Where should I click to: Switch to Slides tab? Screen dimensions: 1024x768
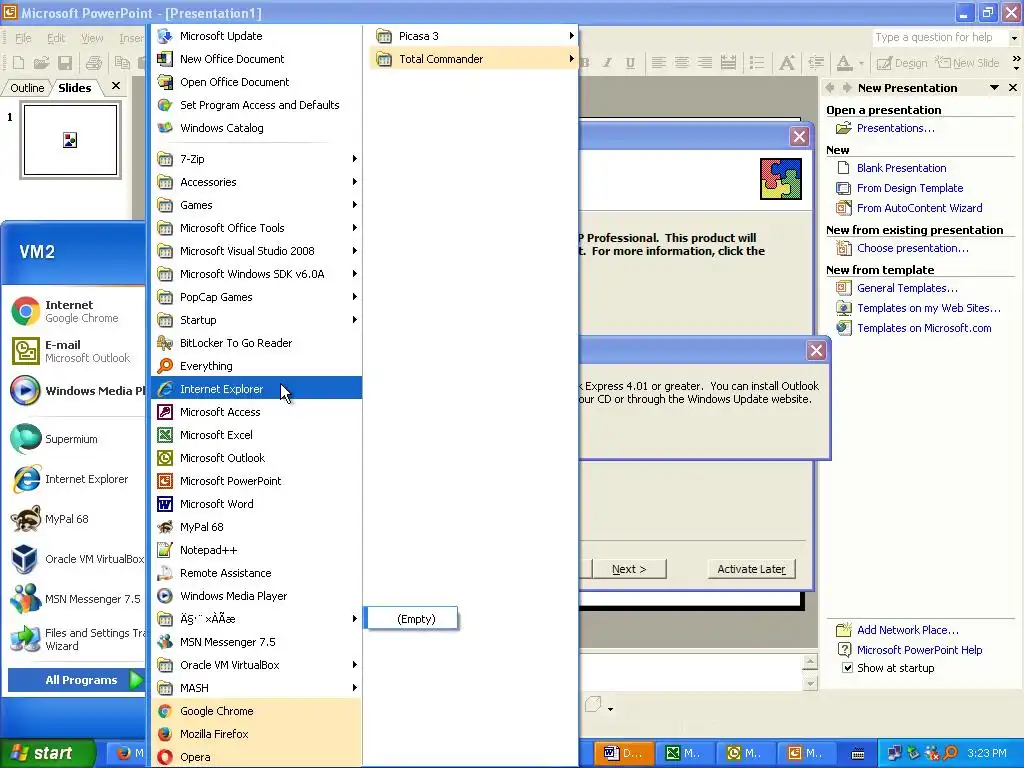(74, 88)
